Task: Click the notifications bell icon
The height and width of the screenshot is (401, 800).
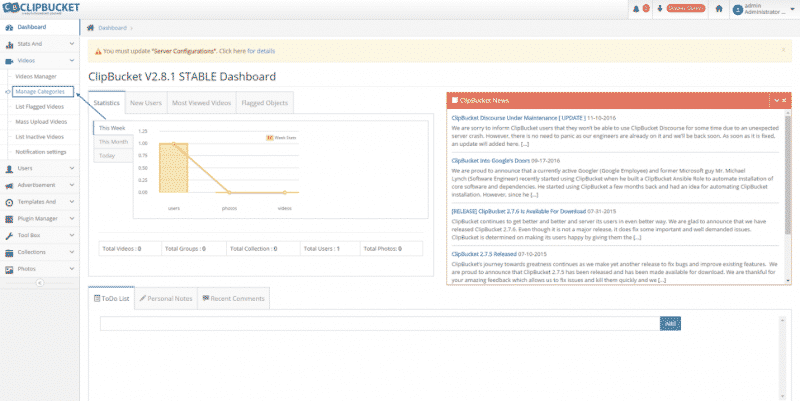Action: (x=636, y=9)
